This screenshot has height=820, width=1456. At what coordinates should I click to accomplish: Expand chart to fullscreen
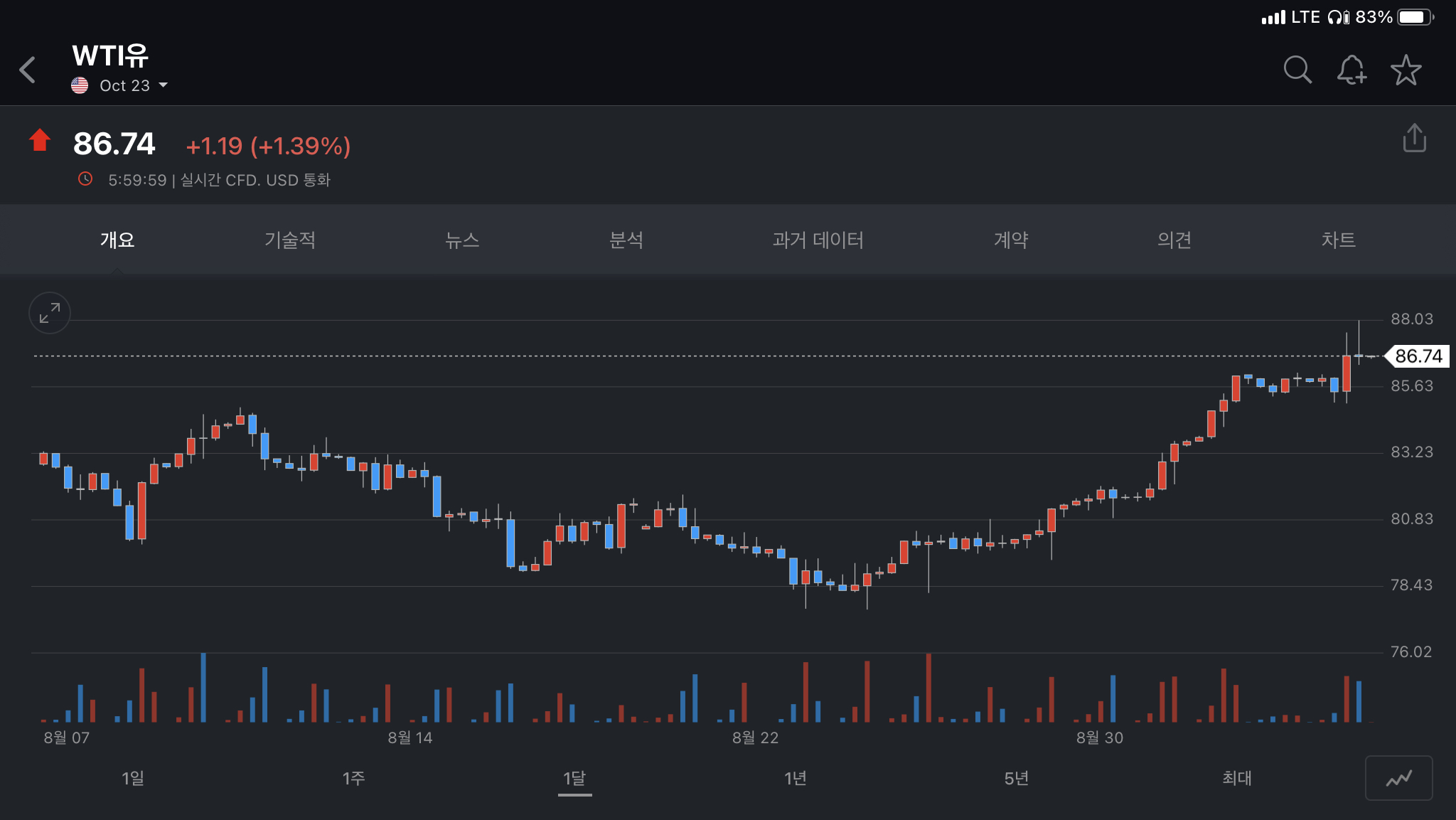point(50,313)
